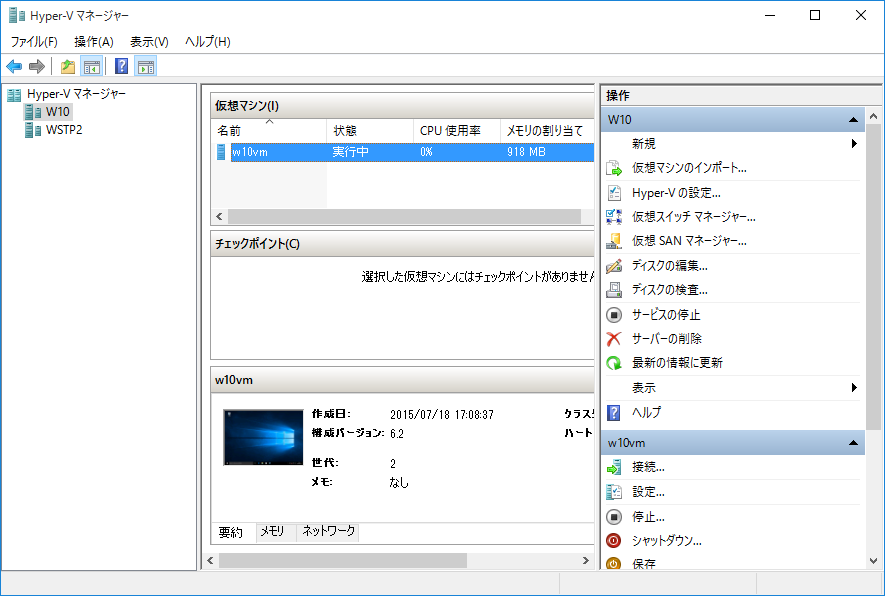
Task: Open 仮想スイッチ マネージャー... action
Action: click(x=694, y=217)
